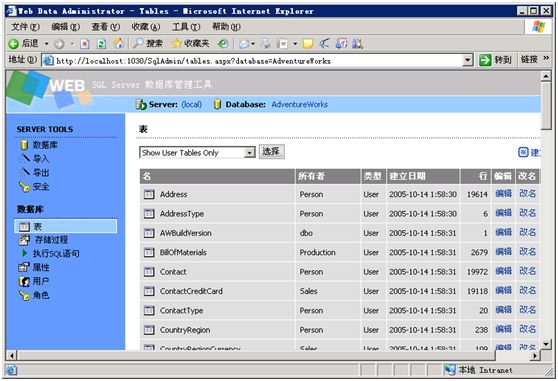
Task: Click the ContactType table name
Action: (x=181, y=311)
